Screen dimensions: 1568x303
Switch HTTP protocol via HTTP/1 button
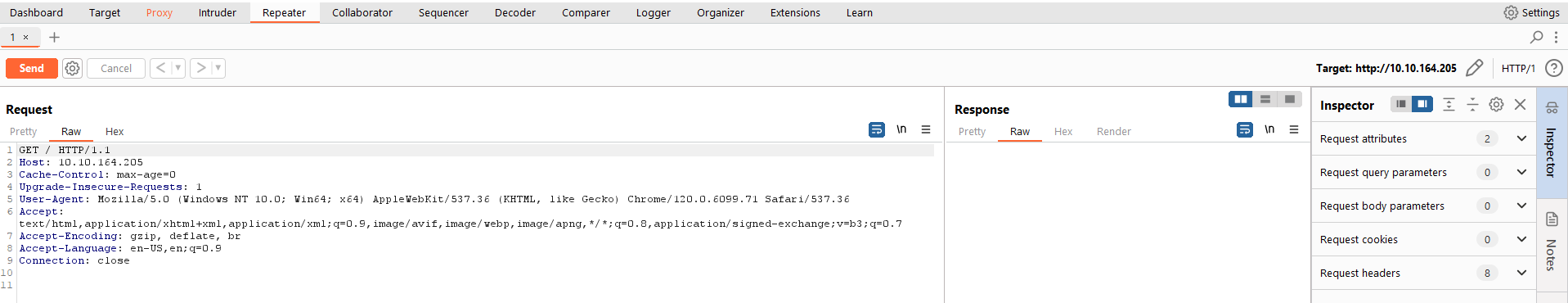click(x=1518, y=68)
